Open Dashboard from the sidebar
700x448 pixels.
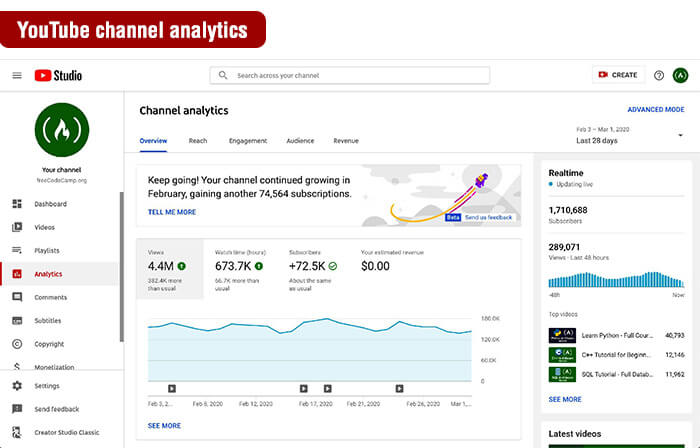(60, 204)
